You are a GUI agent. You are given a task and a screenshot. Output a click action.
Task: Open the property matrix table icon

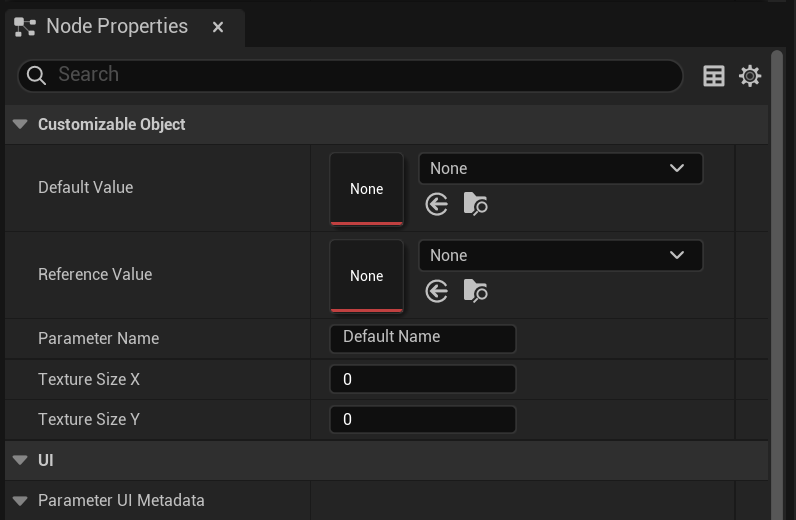click(x=714, y=76)
